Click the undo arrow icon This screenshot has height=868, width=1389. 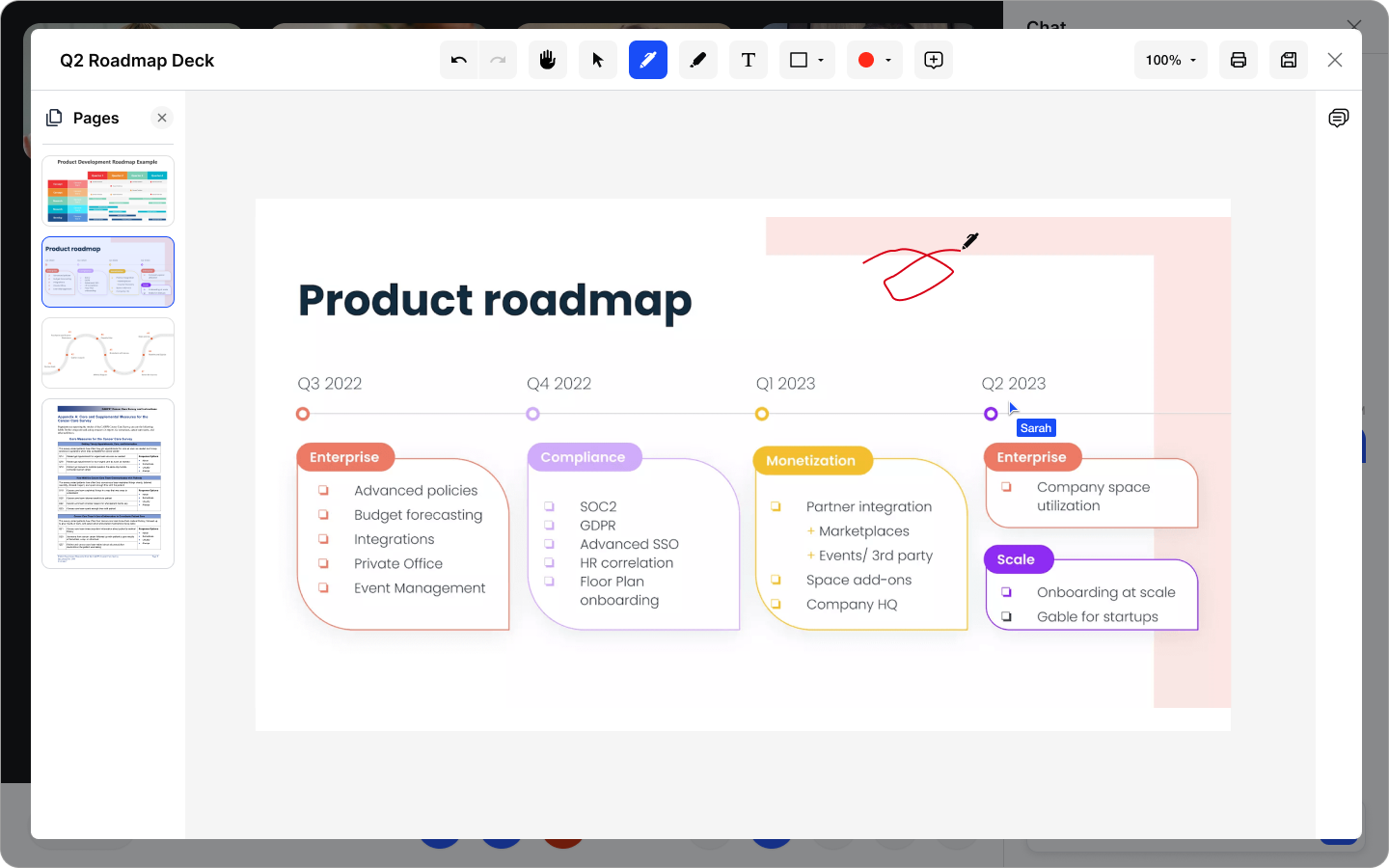[x=459, y=60]
